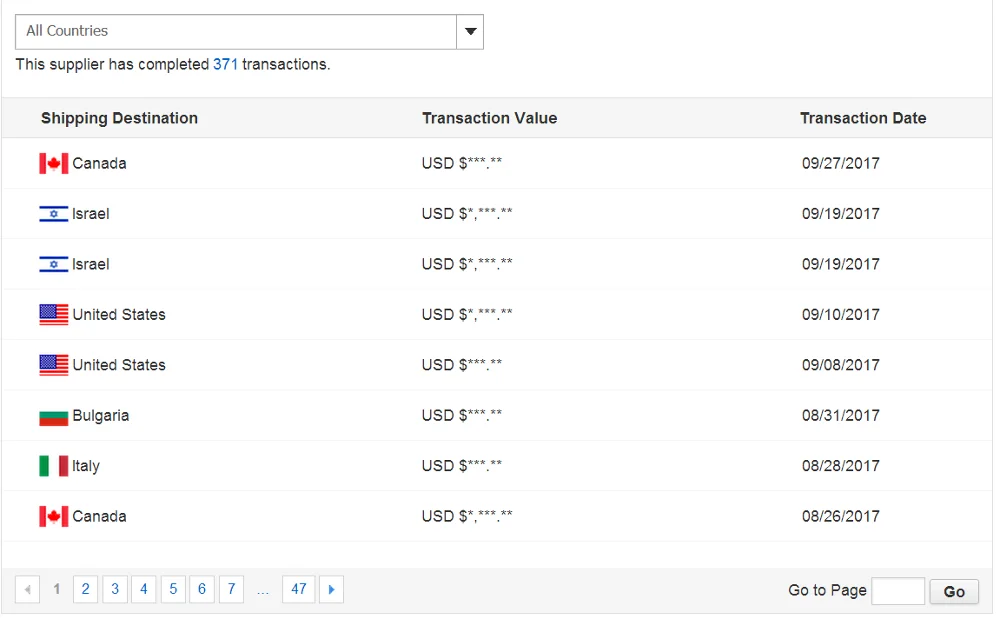Click the United States flag dated 09/08/2017

(x=54, y=365)
